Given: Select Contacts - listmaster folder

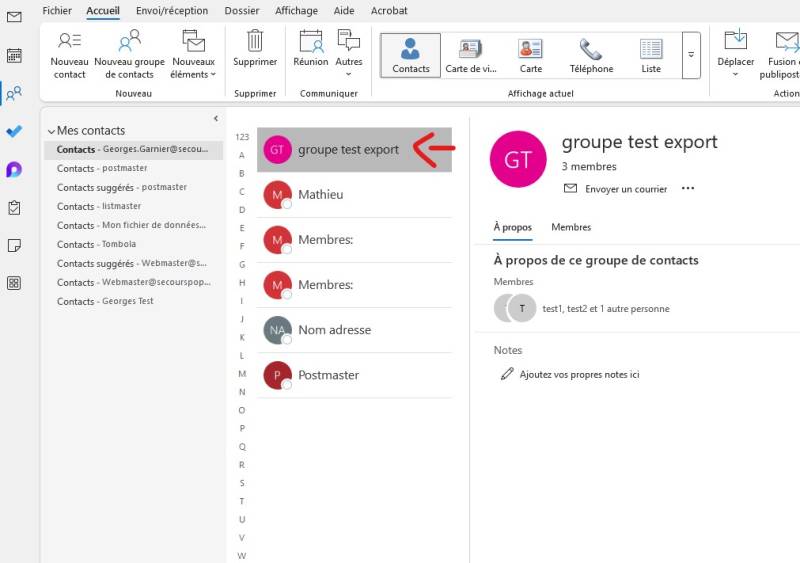Looking at the screenshot, I should 134,206.
